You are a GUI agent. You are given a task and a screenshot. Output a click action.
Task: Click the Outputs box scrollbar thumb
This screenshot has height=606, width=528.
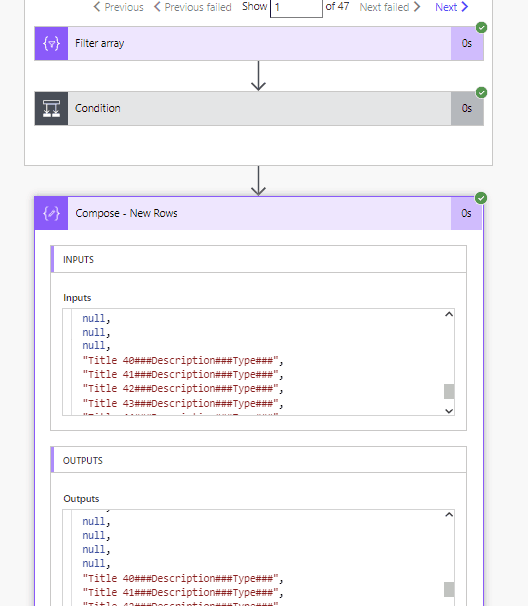[x=449, y=589]
